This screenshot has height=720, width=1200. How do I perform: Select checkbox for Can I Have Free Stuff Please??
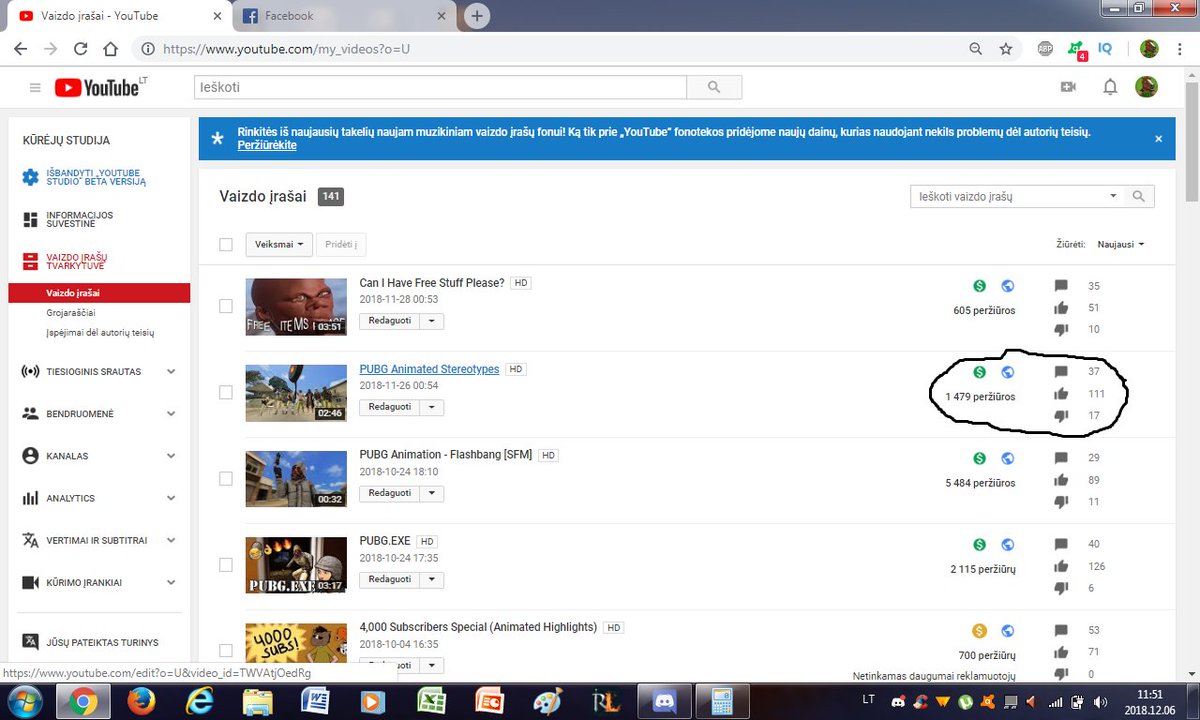(x=226, y=306)
